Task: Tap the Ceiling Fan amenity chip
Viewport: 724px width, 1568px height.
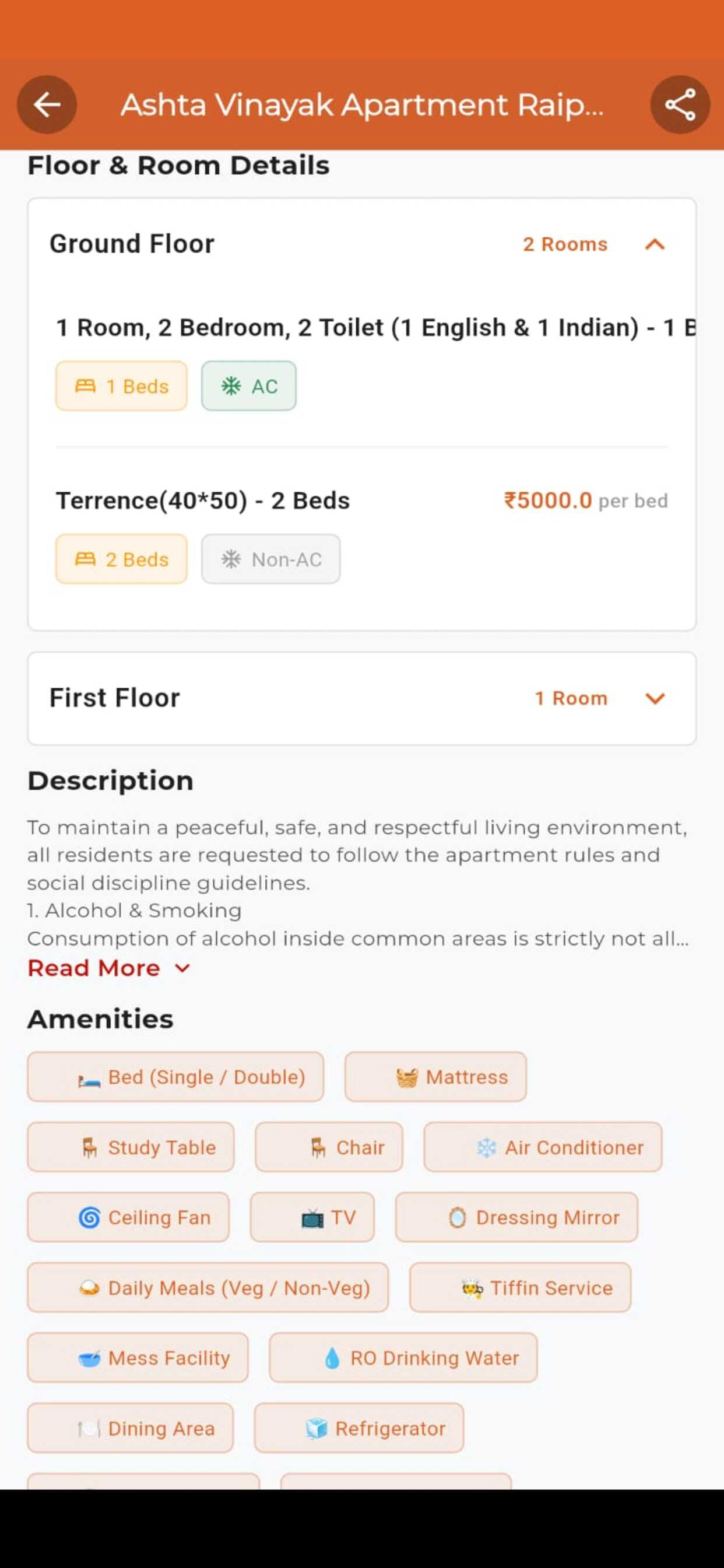Action: pyautogui.click(x=128, y=1217)
